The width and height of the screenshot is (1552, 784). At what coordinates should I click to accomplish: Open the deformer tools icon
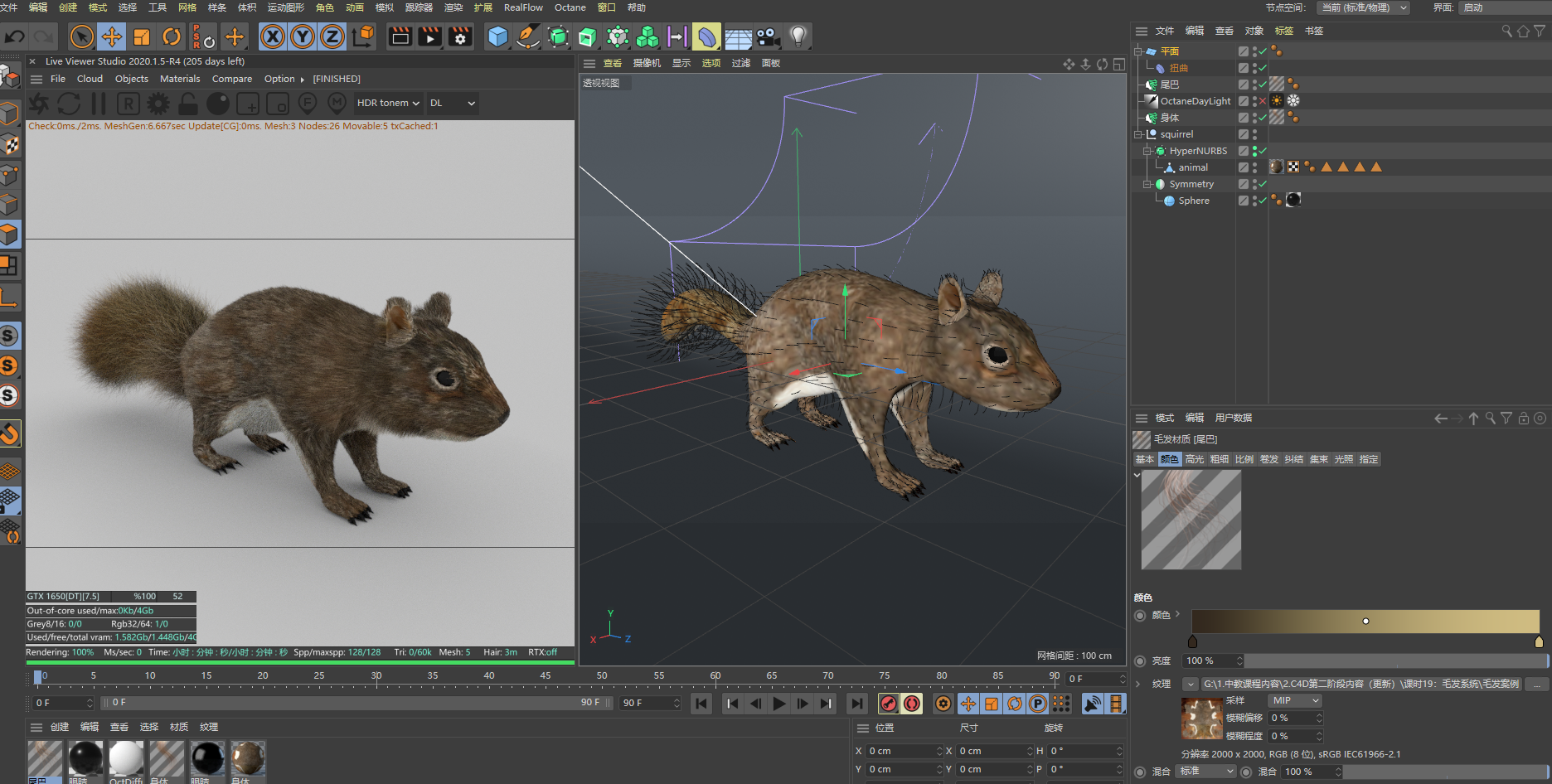click(706, 36)
